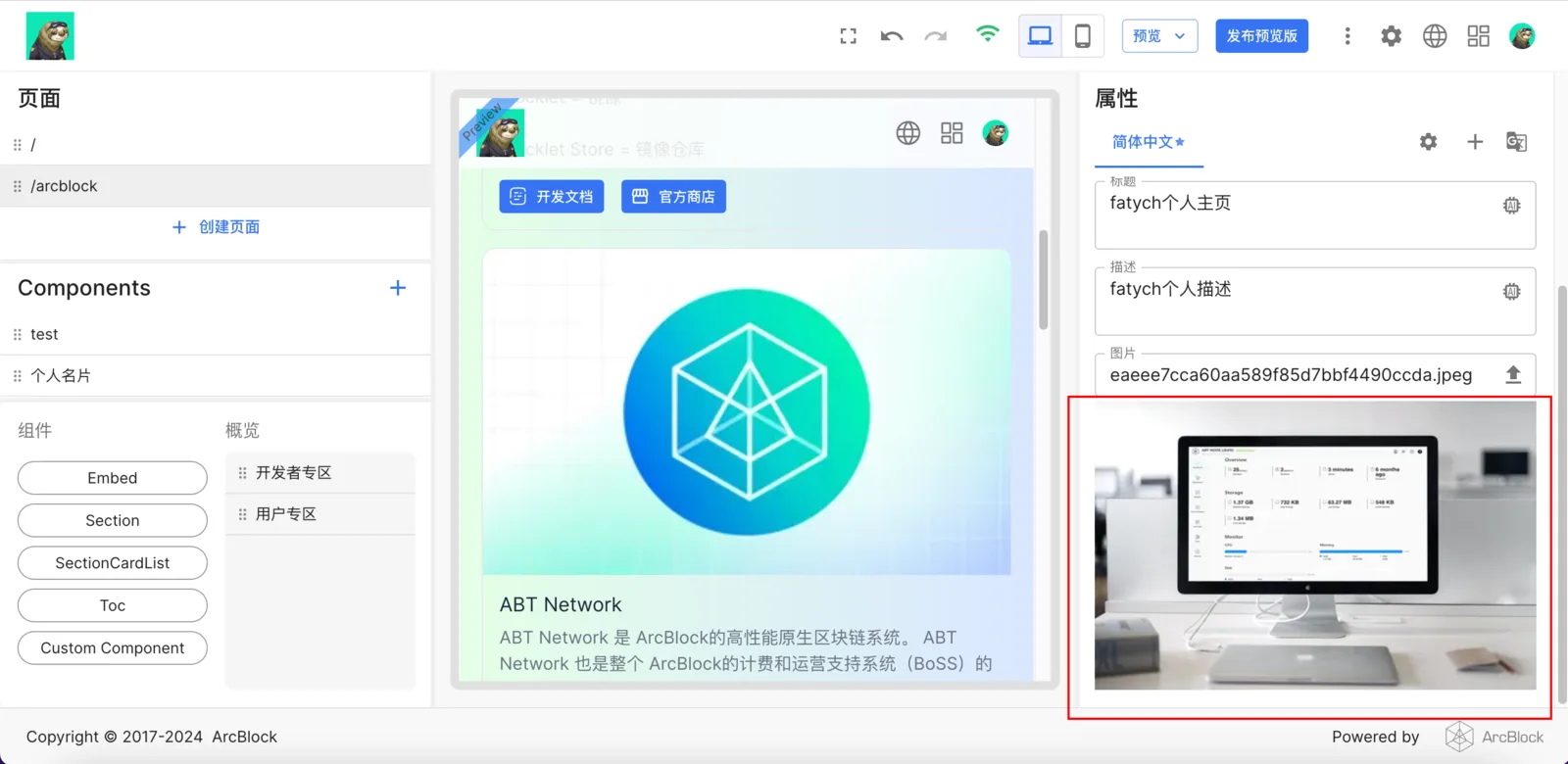
Task: Open the apps grid icon in top toolbar
Action: pos(1479,36)
